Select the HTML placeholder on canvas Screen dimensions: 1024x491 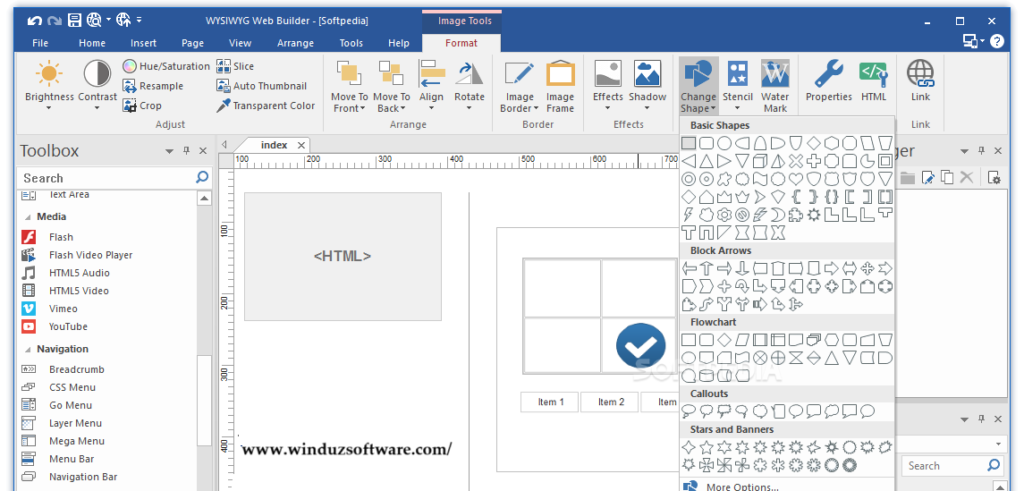click(343, 256)
